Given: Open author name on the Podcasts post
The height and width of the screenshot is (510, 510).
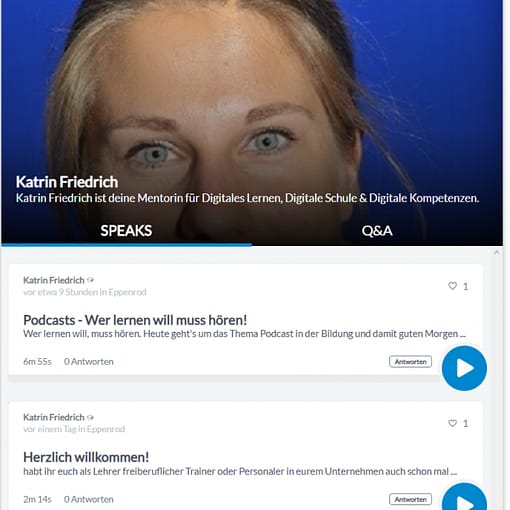Looking at the screenshot, I should (54, 280).
